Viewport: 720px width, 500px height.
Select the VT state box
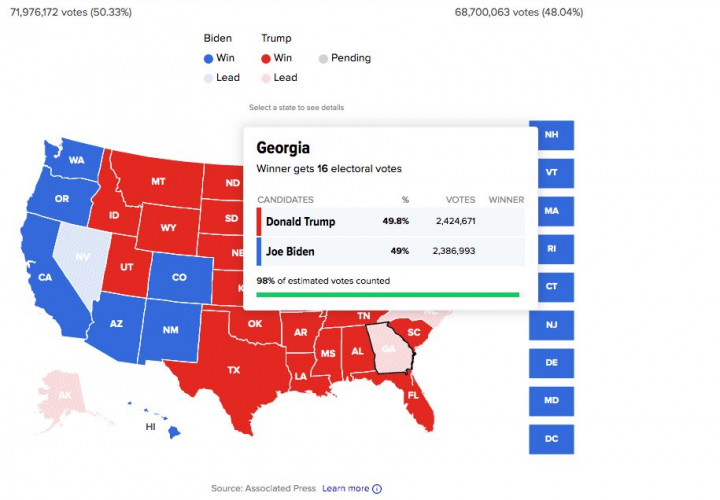pos(551,172)
